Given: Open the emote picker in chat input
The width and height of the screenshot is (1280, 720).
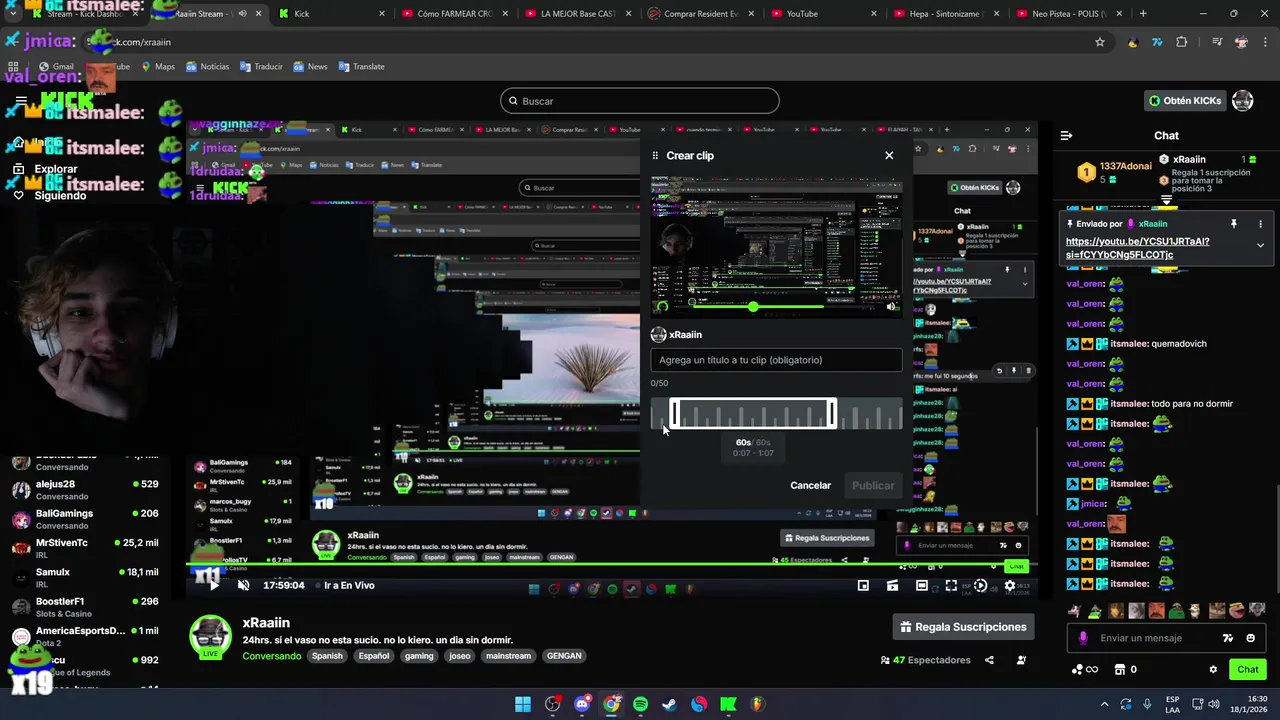Looking at the screenshot, I should tap(1251, 638).
